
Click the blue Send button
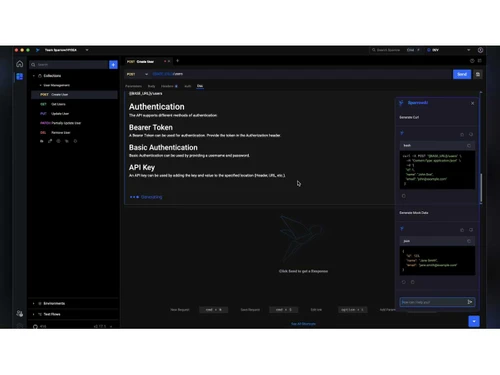(x=462, y=74)
